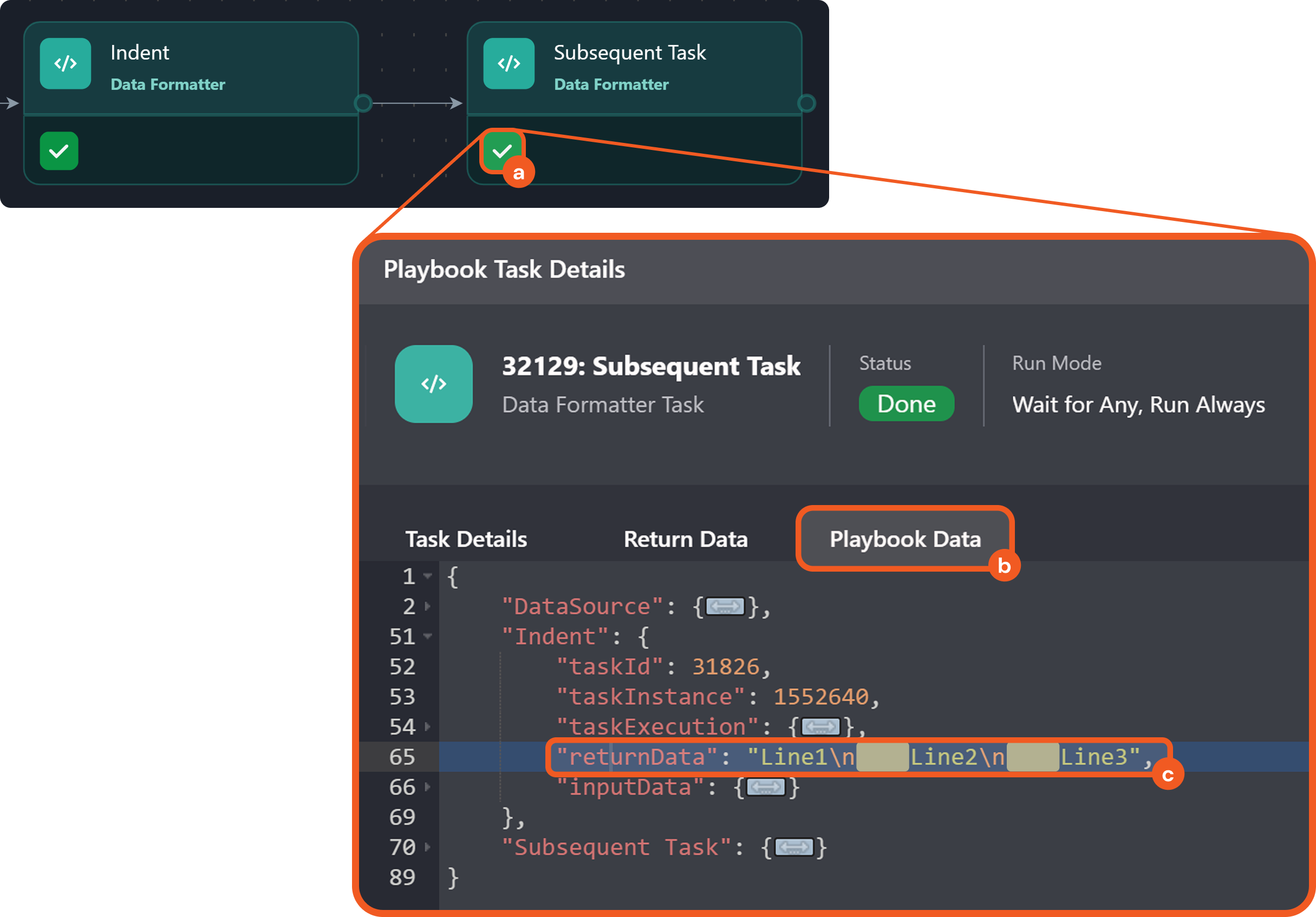This screenshot has height=917, width=1316.
Task: Click the Indent task code icon
Action: (x=66, y=63)
